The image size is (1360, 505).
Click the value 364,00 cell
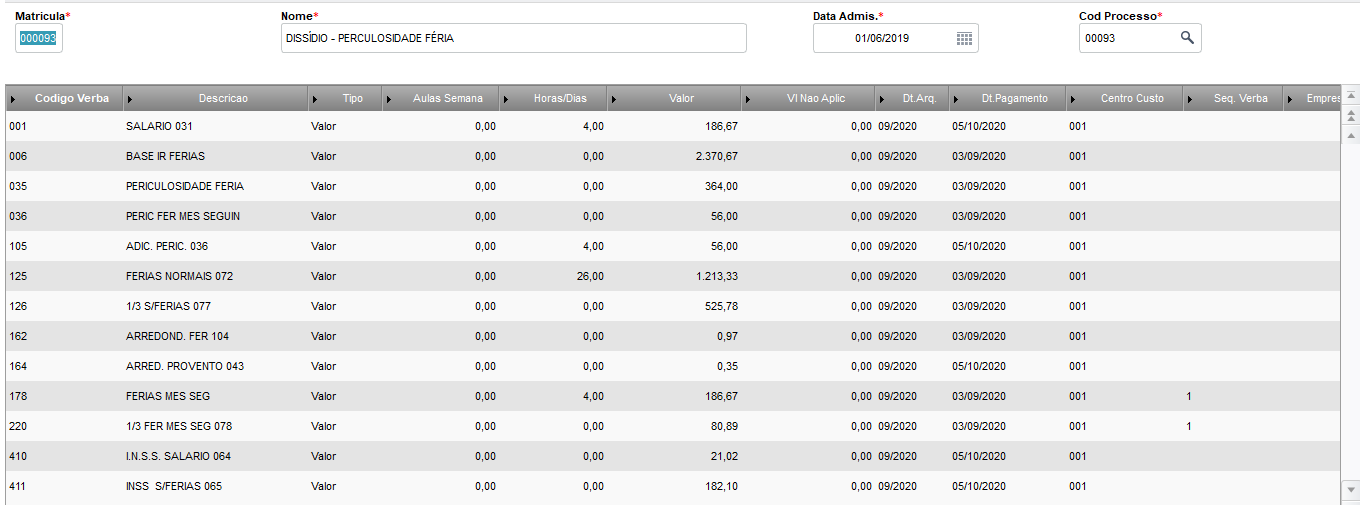721,186
